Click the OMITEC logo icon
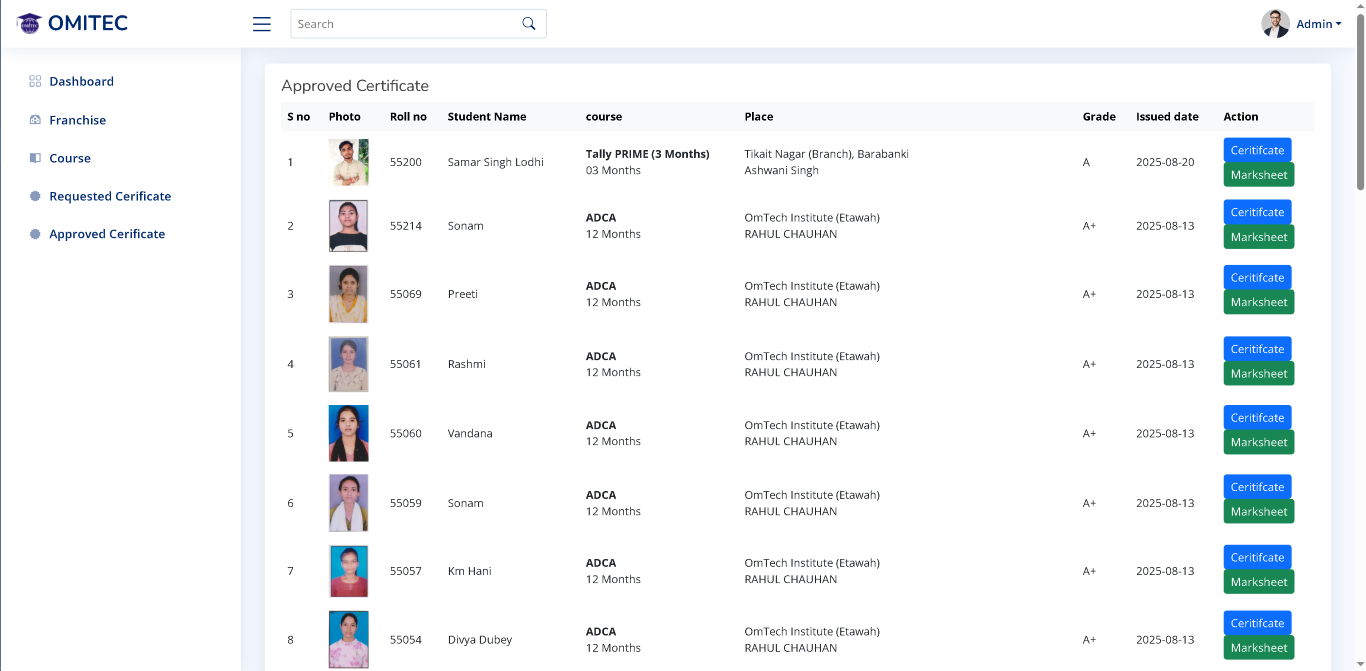 (29, 23)
